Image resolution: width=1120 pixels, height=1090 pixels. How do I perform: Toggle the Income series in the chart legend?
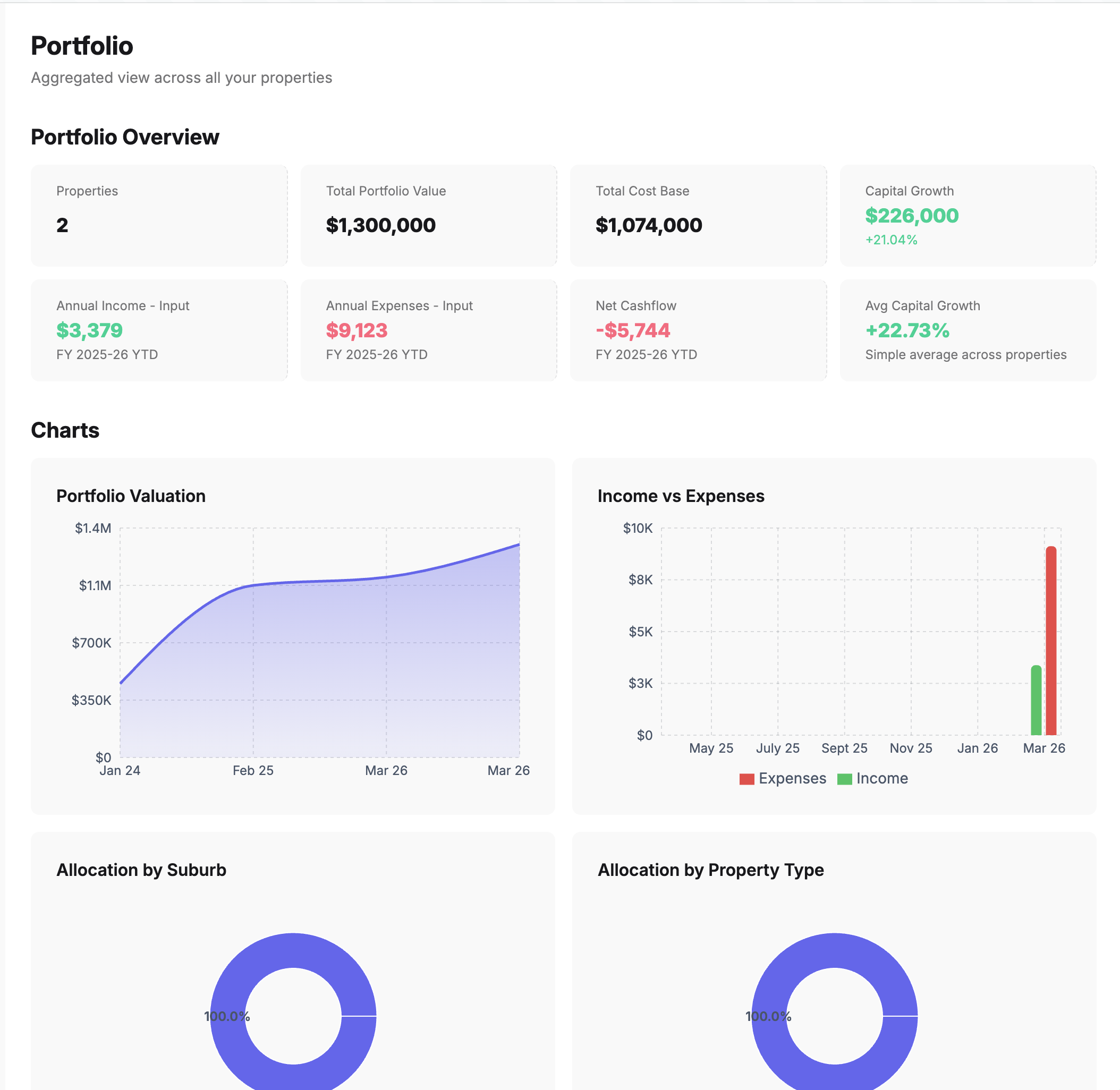873,779
